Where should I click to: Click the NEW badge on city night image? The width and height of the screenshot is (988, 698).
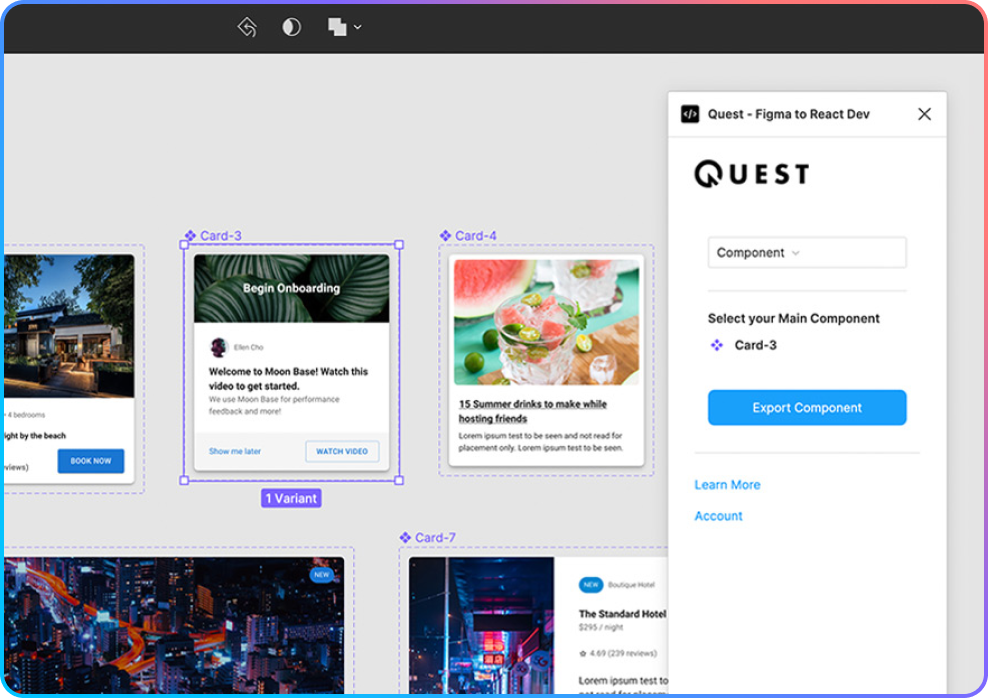click(x=321, y=575)
